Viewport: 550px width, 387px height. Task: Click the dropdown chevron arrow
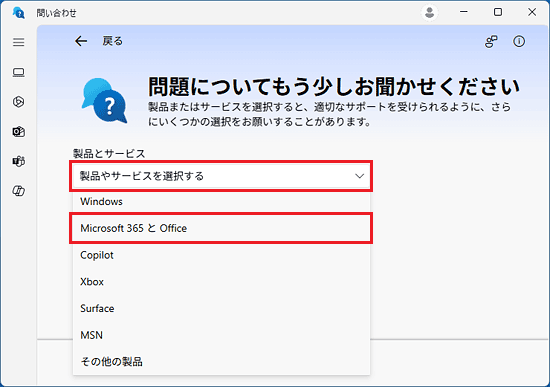pyautogui.click(x=360, y=176)
